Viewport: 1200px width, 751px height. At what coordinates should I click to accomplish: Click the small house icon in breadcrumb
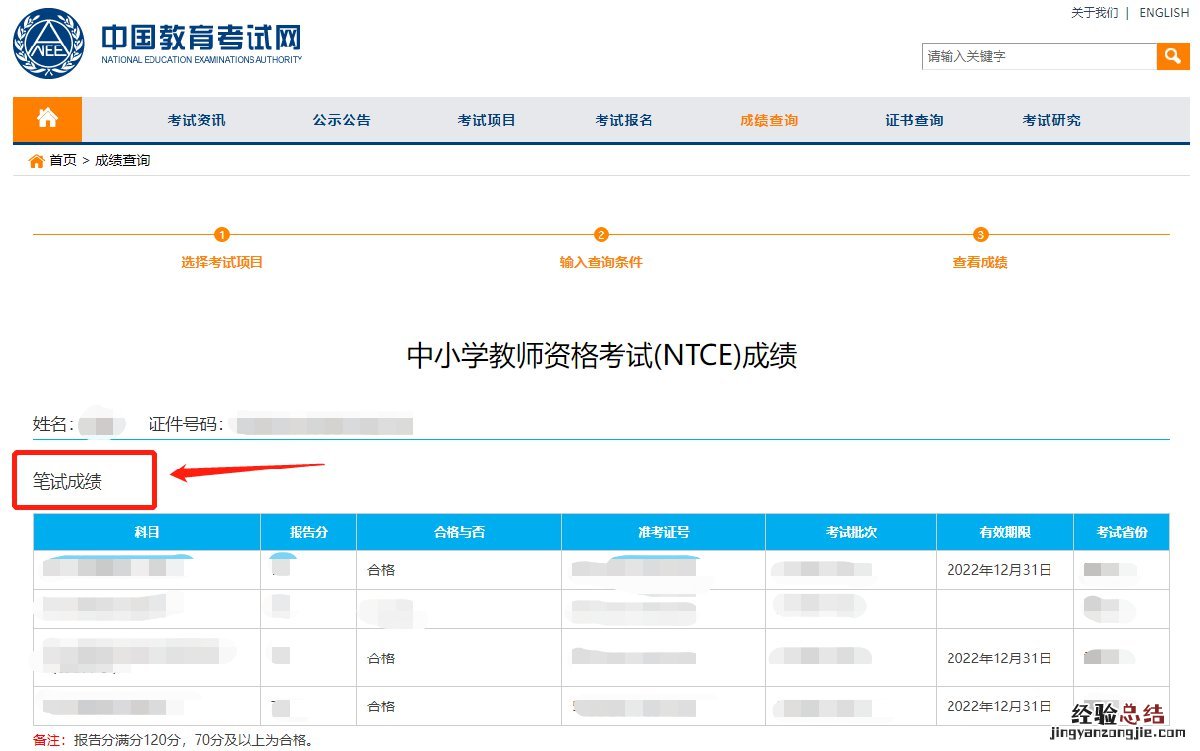click(x=37, y=161)
